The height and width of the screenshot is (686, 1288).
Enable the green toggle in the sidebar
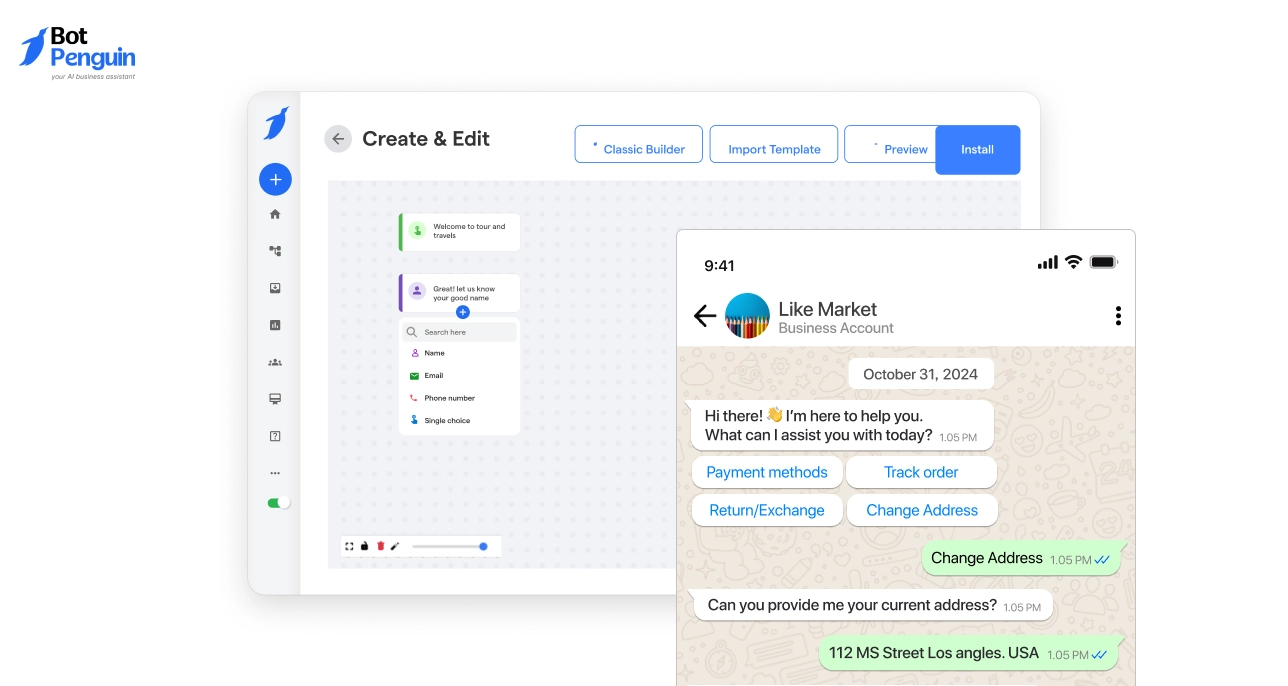pos(277,502)
